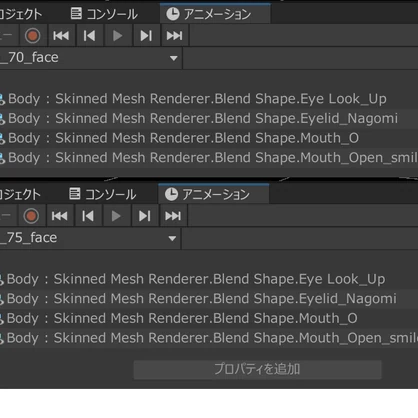
Task: Switch to the upper コンソール tab
Action: point(104,14)
